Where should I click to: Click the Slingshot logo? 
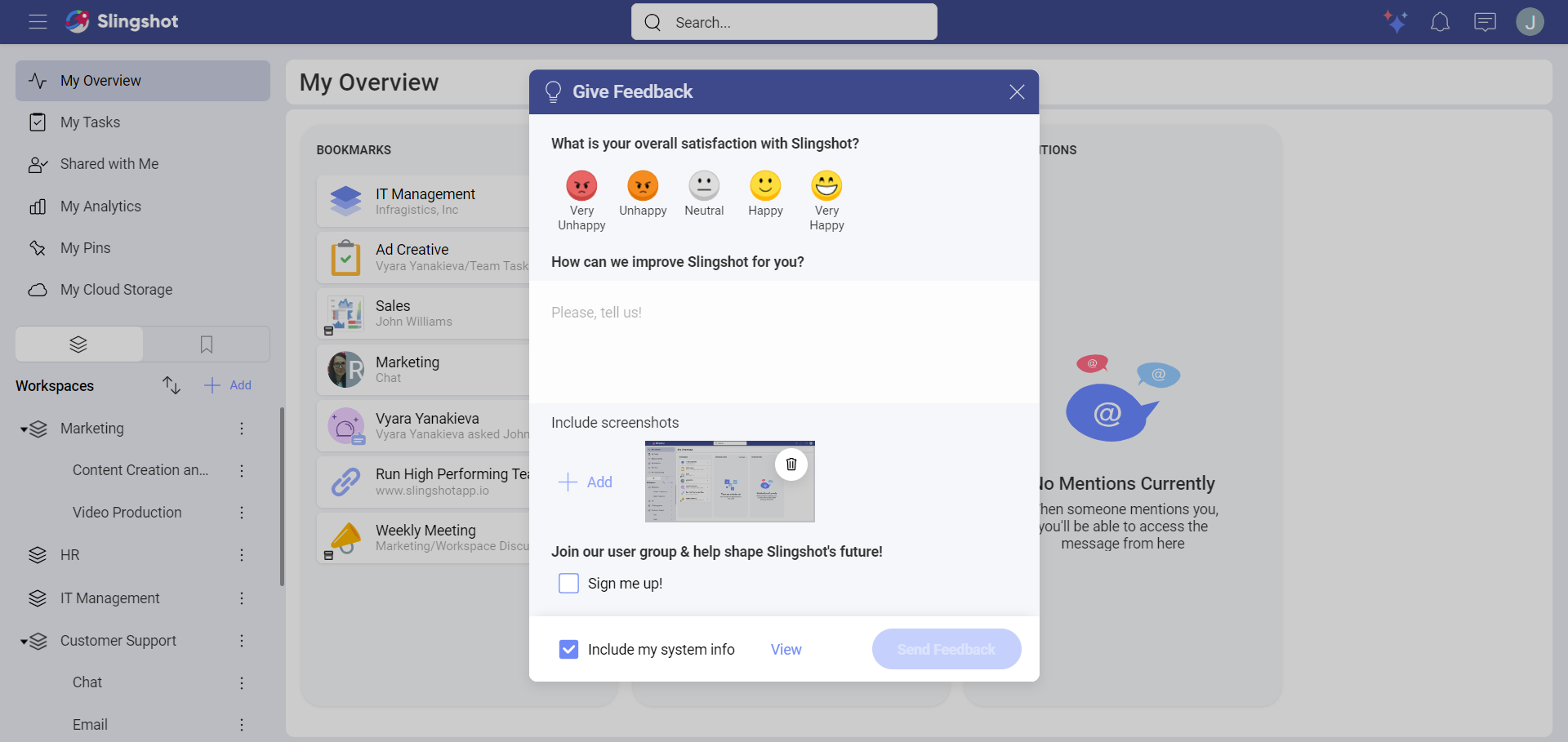[122, 21]
